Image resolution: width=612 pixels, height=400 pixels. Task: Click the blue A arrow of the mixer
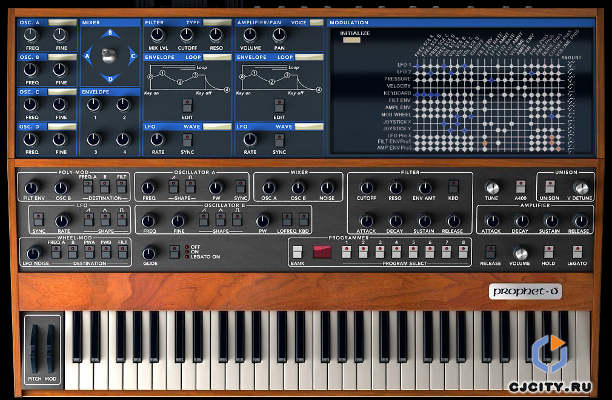click(x=87, y=56)
